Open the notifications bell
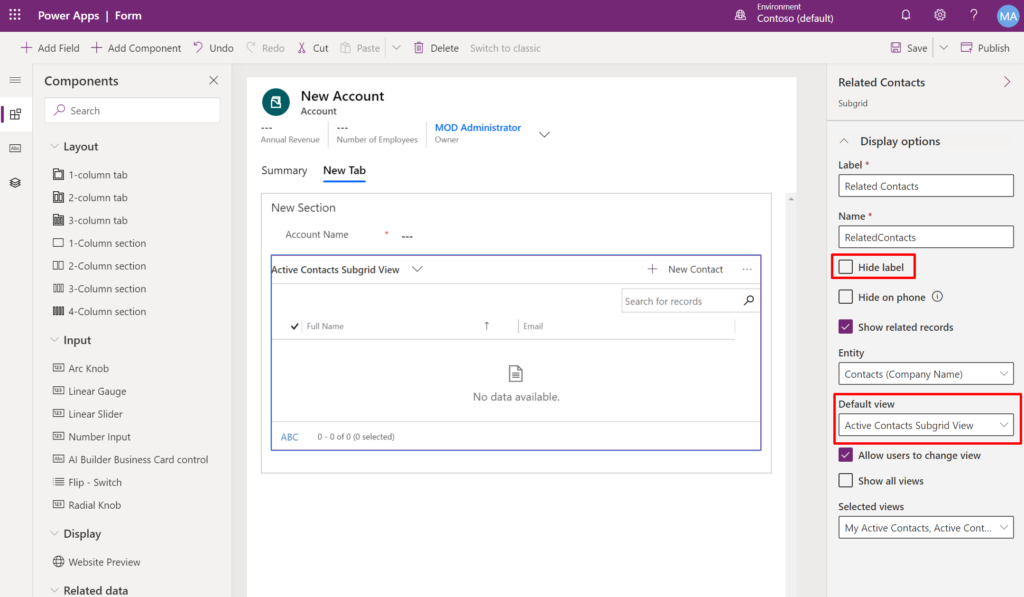This screenshot has height=597, width=1024. [906, 15]
